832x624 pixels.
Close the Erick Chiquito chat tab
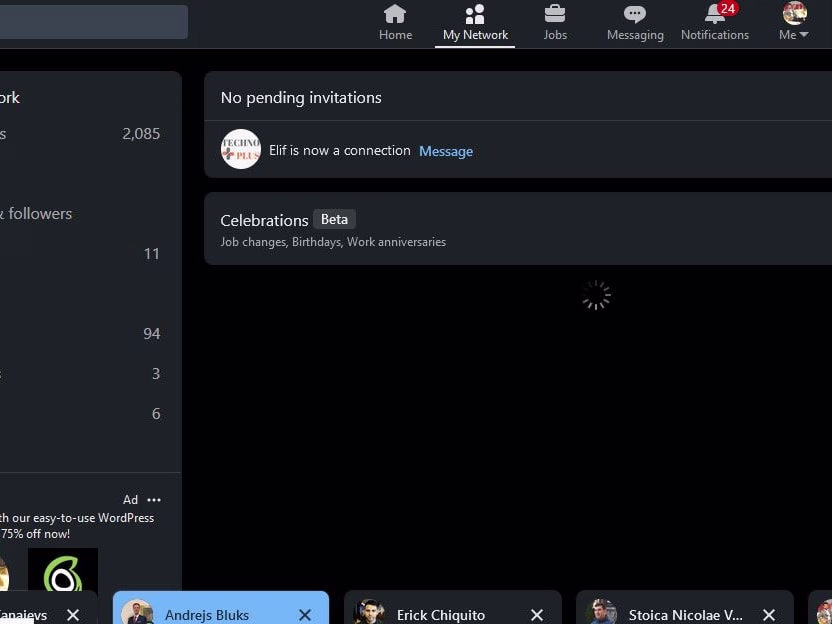coord(536,614)
